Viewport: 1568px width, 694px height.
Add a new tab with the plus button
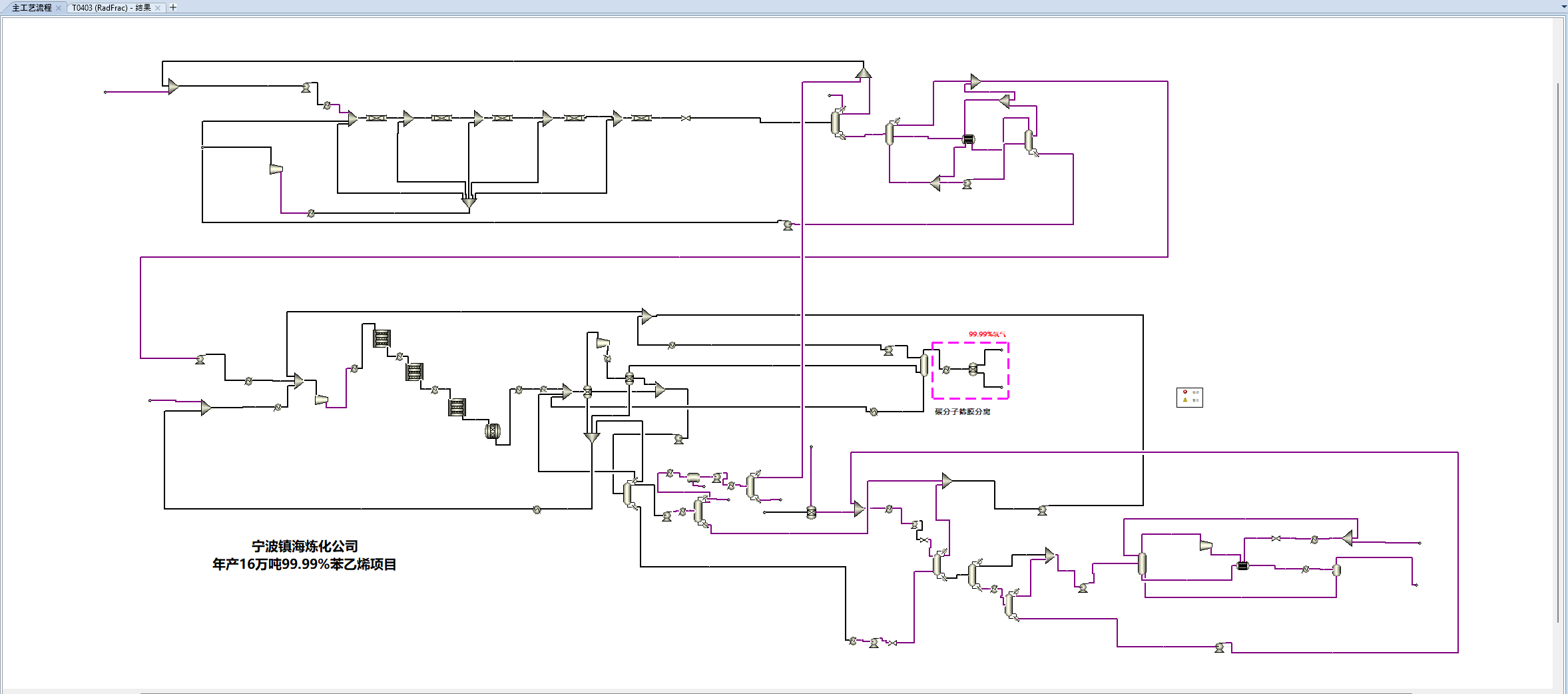(173, 7)
